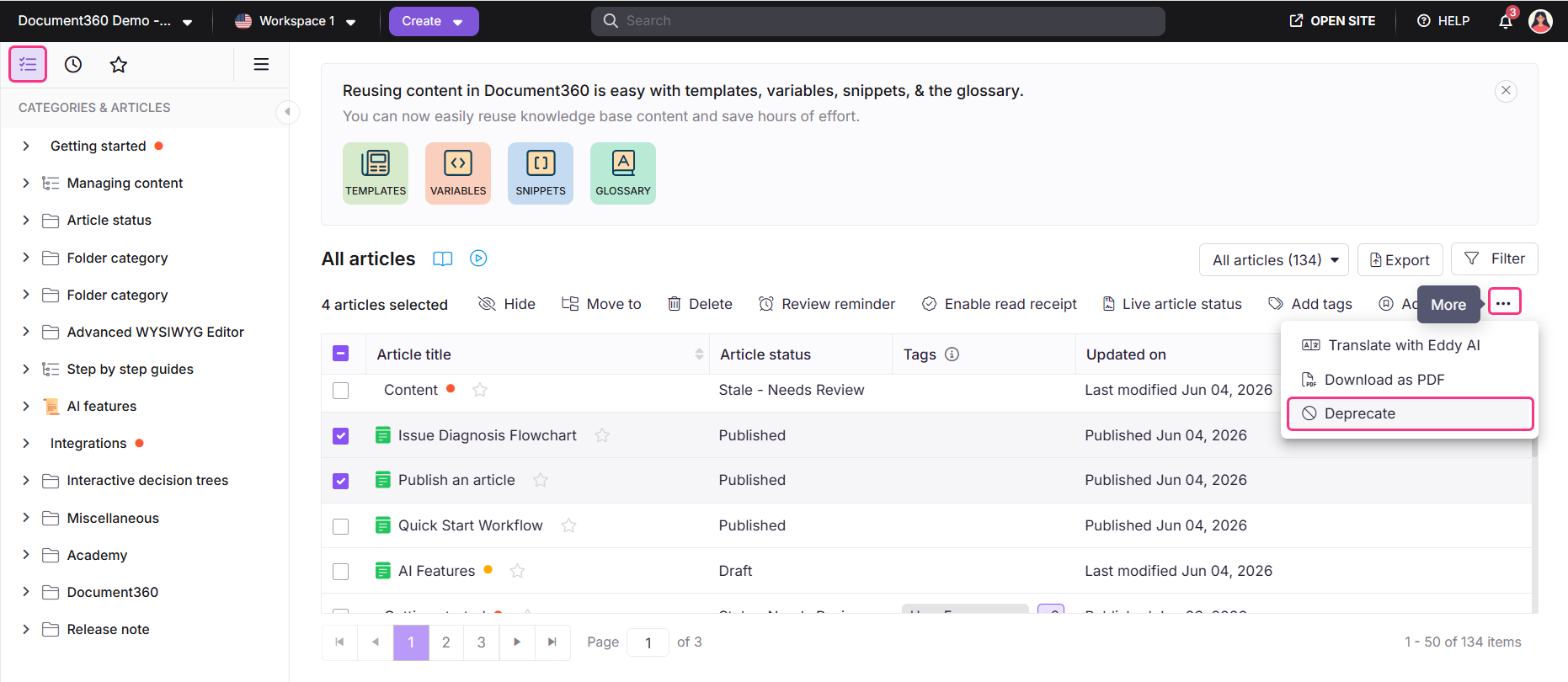Viewport: 1568px width, 682px height.
Task: Collapse the left sidebar panel arrow
Action: pyautogui.click(x=288, y=111)
